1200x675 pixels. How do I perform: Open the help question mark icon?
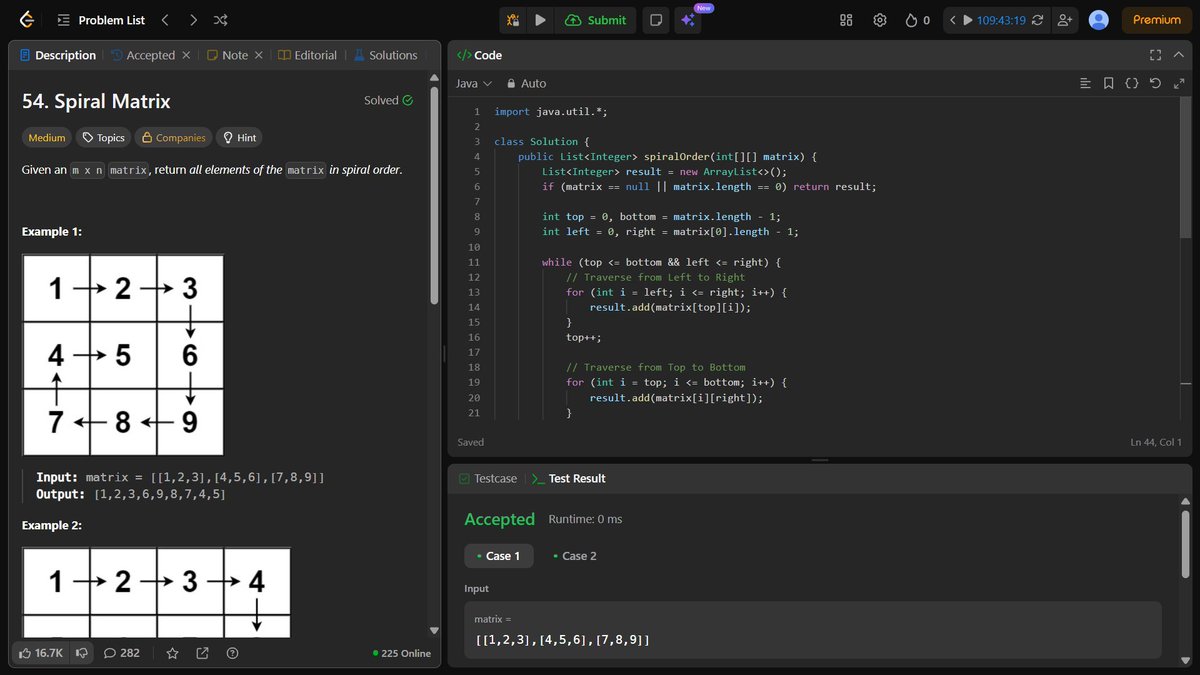coord(232,653)
